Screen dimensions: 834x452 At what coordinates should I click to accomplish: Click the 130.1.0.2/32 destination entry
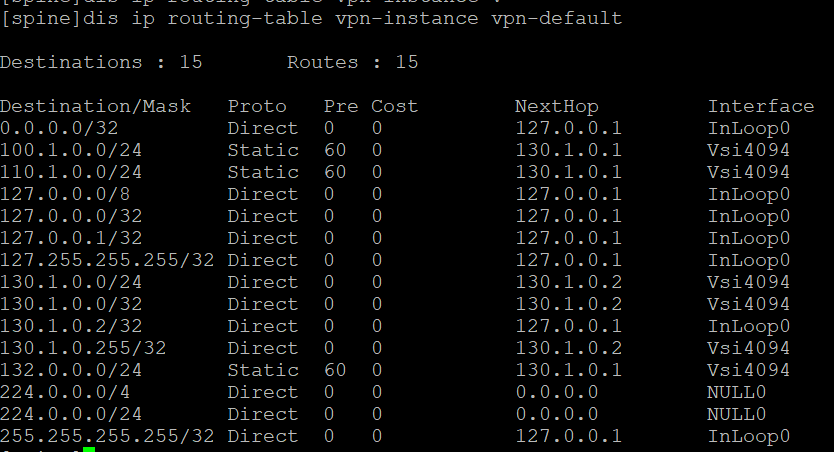[x=71, y=326]
